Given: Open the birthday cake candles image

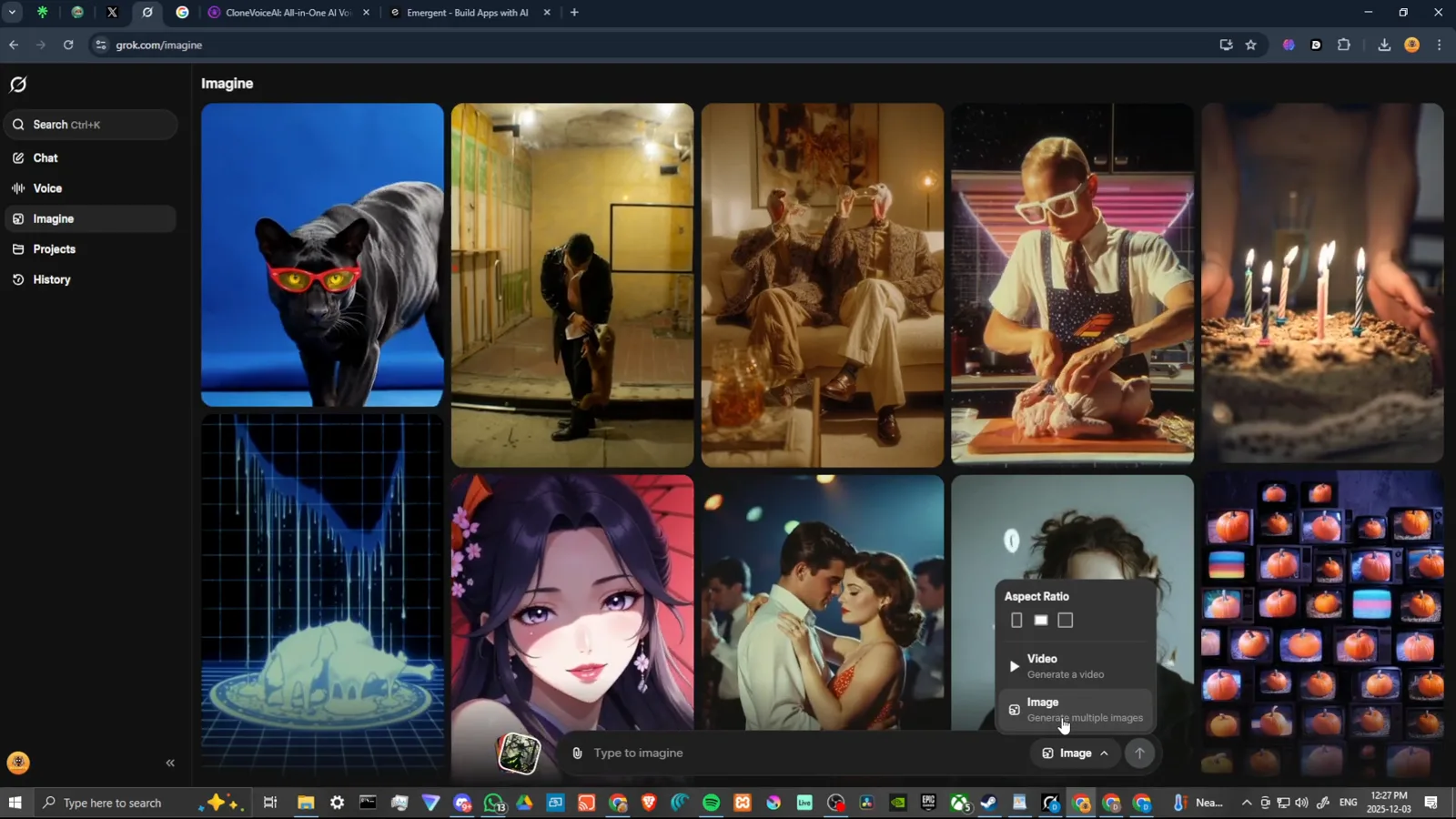Looking at the screenshot, I should coord(1322,283).
